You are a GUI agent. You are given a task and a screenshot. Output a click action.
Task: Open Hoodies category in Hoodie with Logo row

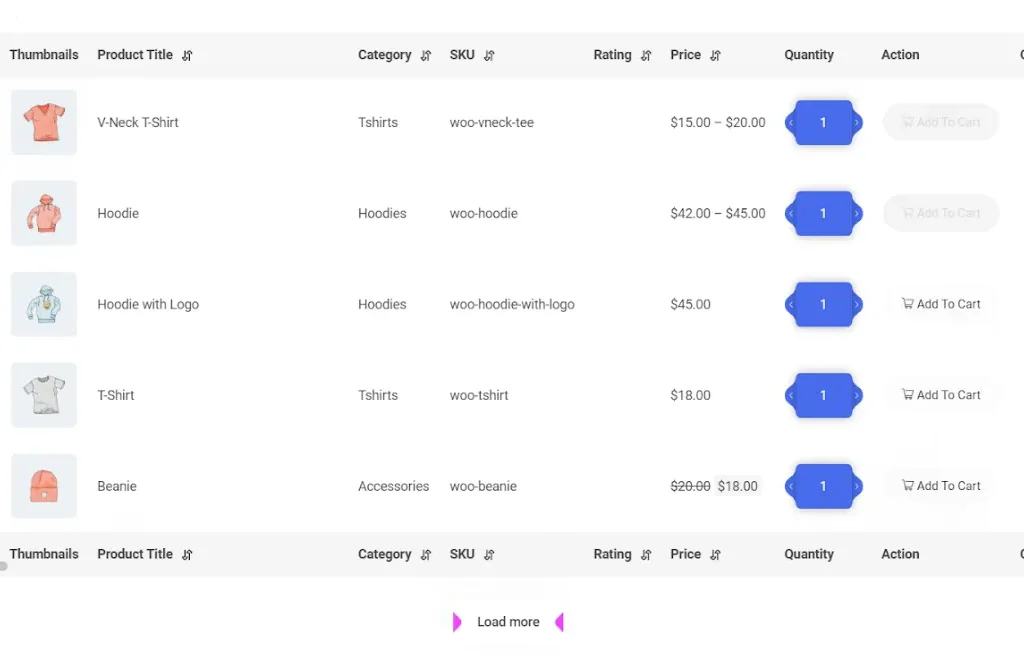click(382, 304)
